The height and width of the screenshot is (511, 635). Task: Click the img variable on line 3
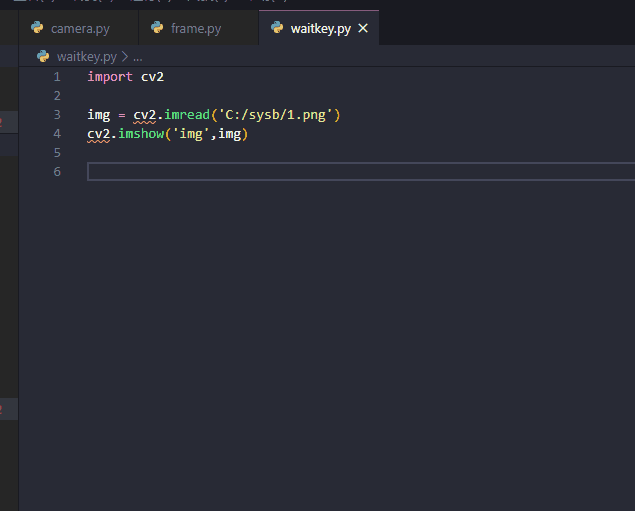pyautogui.click(x=98, y=115)
